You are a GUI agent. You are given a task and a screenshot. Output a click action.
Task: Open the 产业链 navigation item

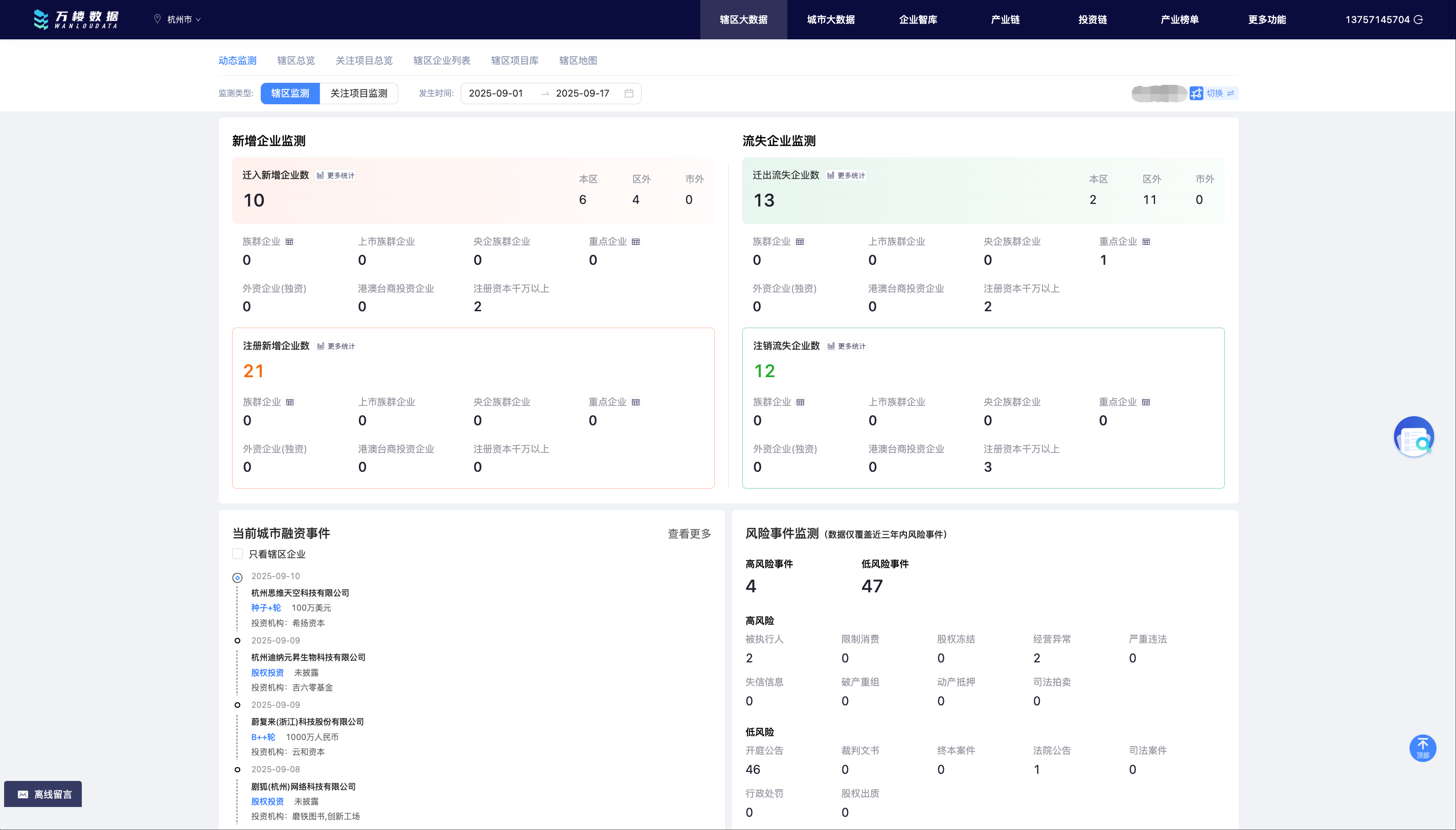(1005, 19)
